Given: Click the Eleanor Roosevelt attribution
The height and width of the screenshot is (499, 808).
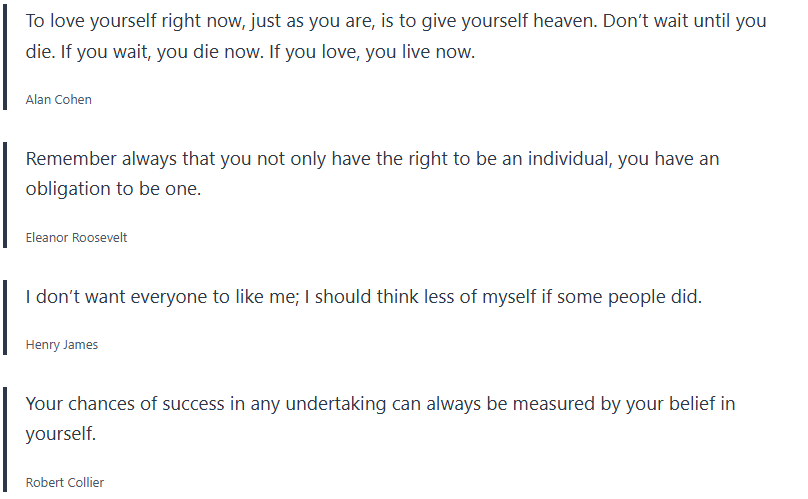Looking at the screenshot, I should tap(76, 237).
